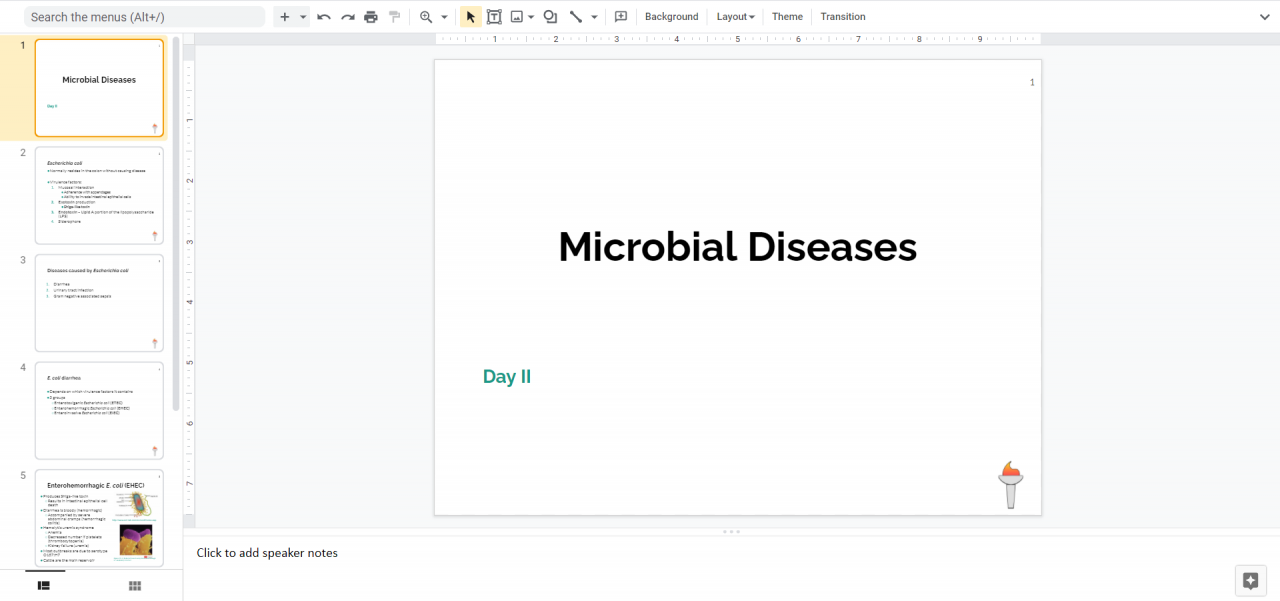Focus the Search the menus field

(x=145, y=17)
